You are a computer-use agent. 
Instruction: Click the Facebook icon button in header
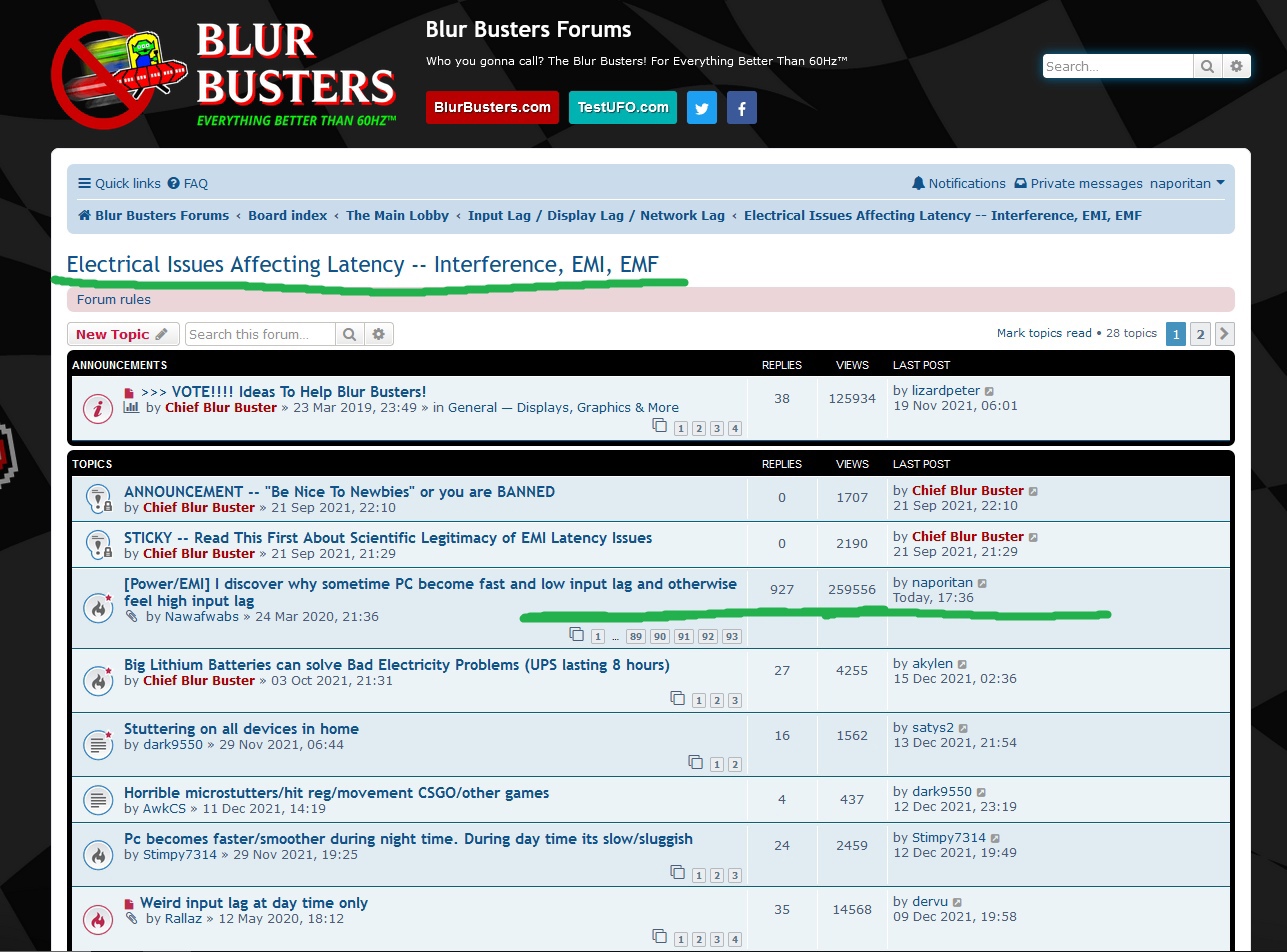point(741,108)
